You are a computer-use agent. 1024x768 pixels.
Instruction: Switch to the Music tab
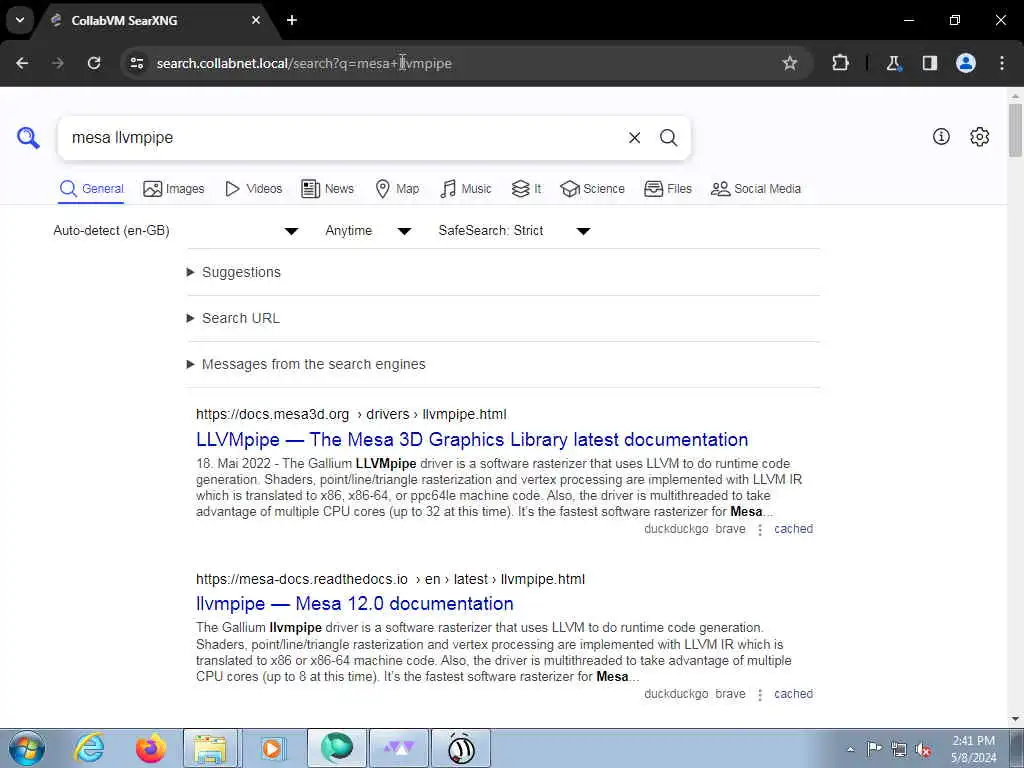pos(466,189)
